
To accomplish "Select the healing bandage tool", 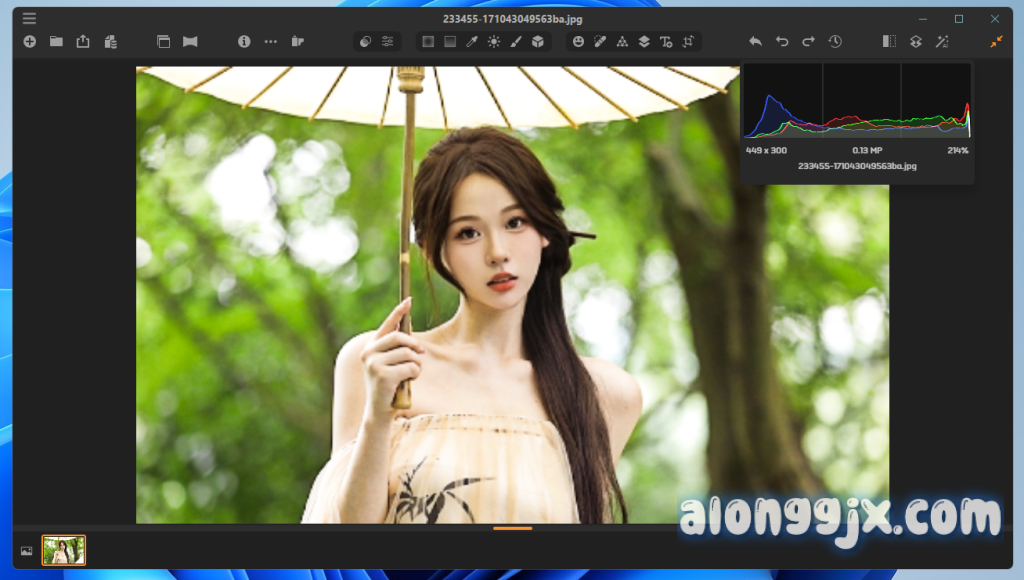I will 600,42.
